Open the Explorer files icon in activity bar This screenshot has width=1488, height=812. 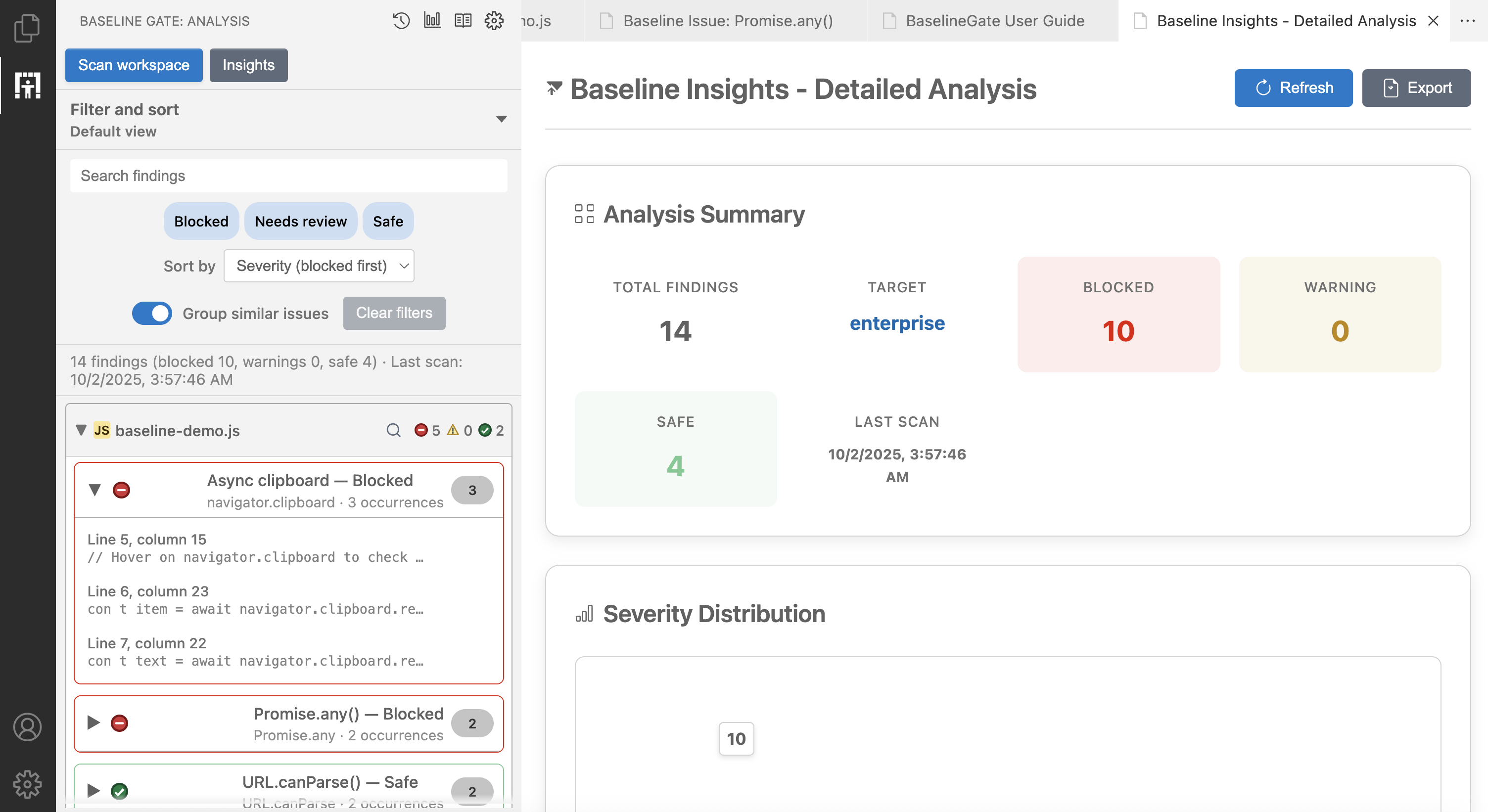click(x=27, y=28)
